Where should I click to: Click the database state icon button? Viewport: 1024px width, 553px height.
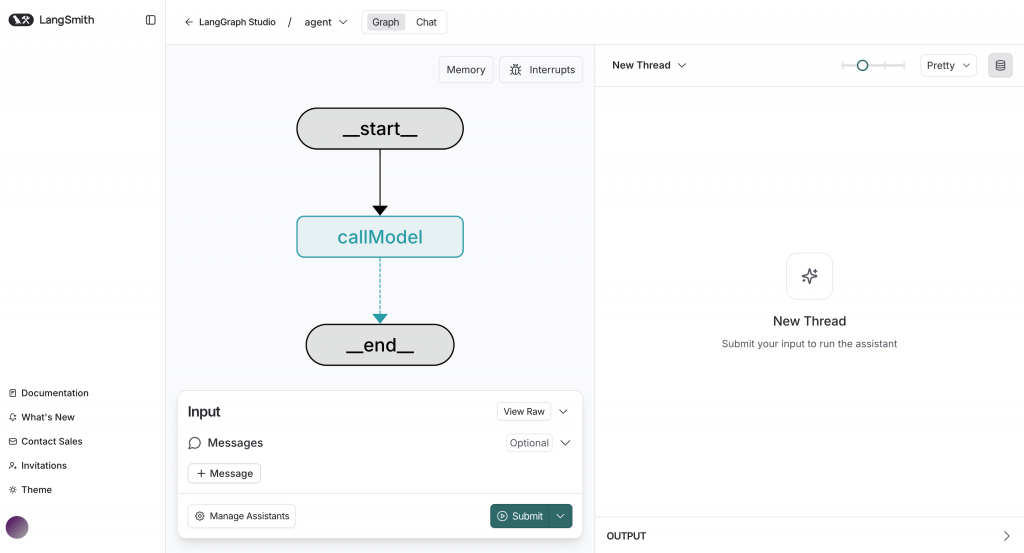(1000, 65)
